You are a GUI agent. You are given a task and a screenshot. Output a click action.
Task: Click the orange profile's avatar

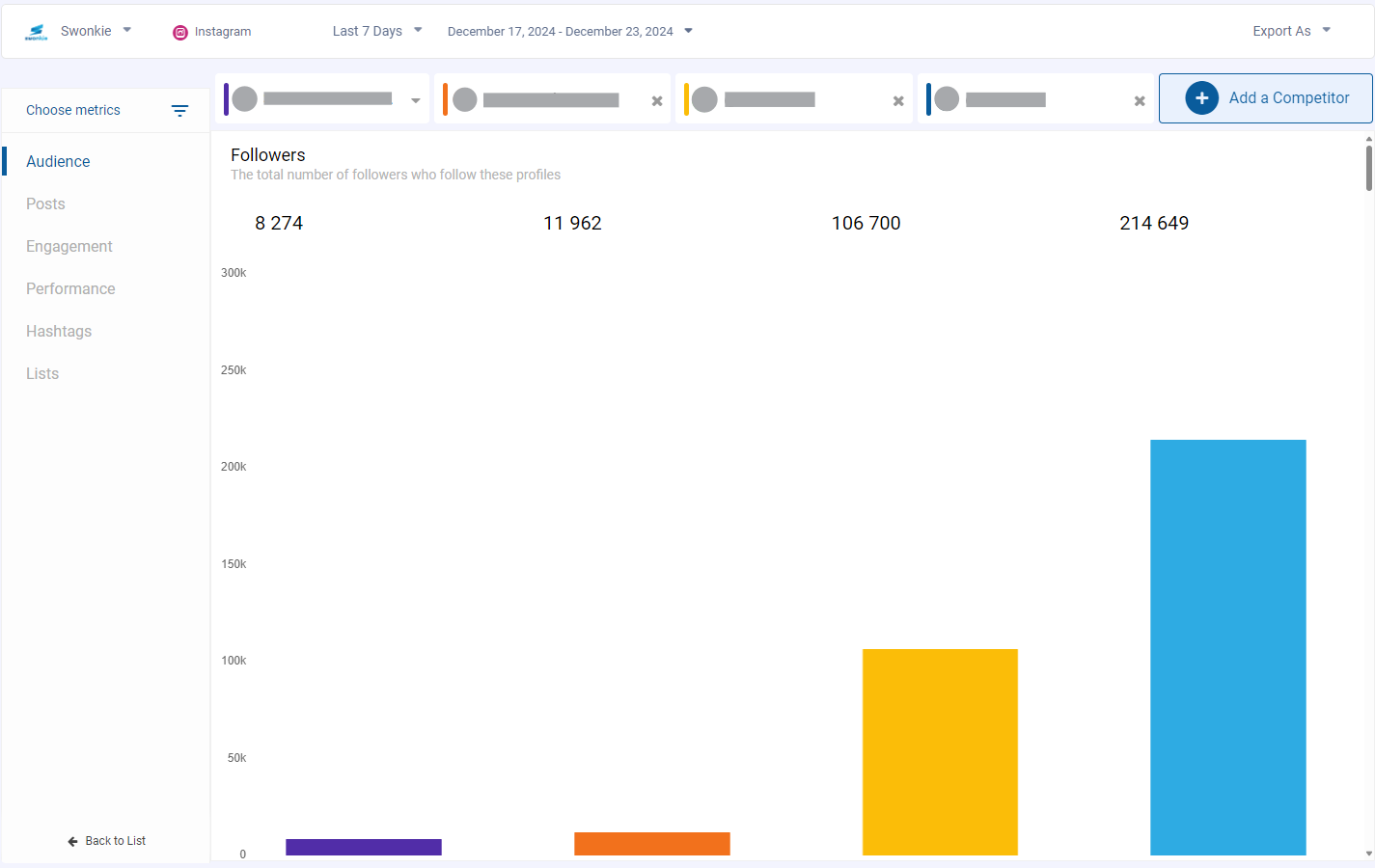click(465, 99)
